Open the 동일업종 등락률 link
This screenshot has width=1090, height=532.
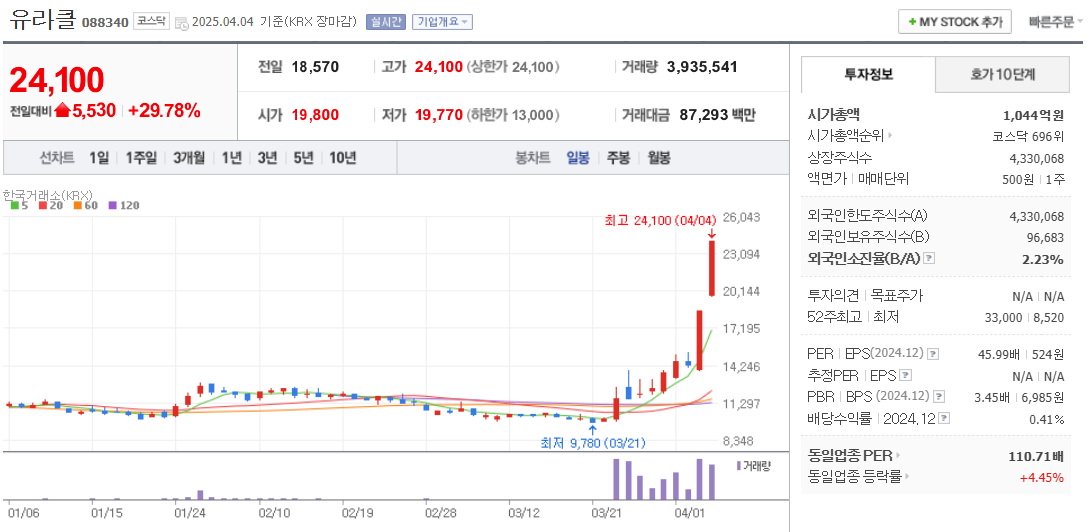coord(859,477)
